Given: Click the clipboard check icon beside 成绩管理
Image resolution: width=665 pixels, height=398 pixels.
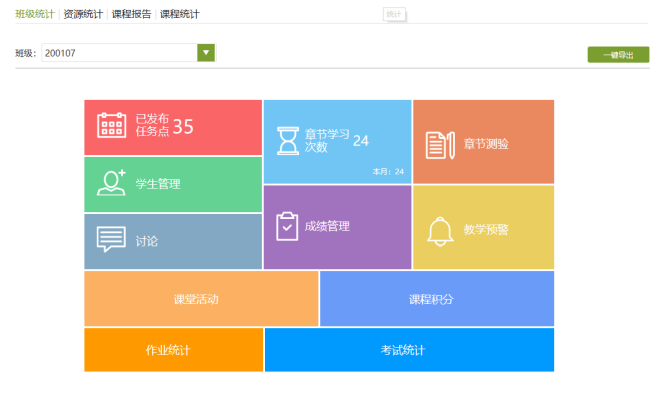Looking at the screenshot, I should point(287,226).
